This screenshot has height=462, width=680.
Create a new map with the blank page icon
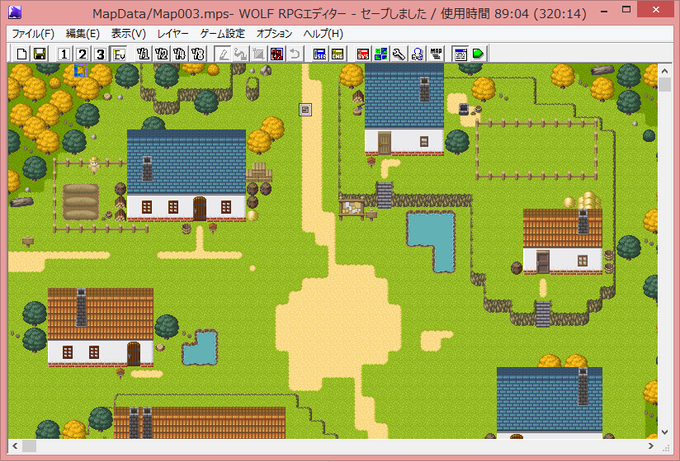coord(22,54)
